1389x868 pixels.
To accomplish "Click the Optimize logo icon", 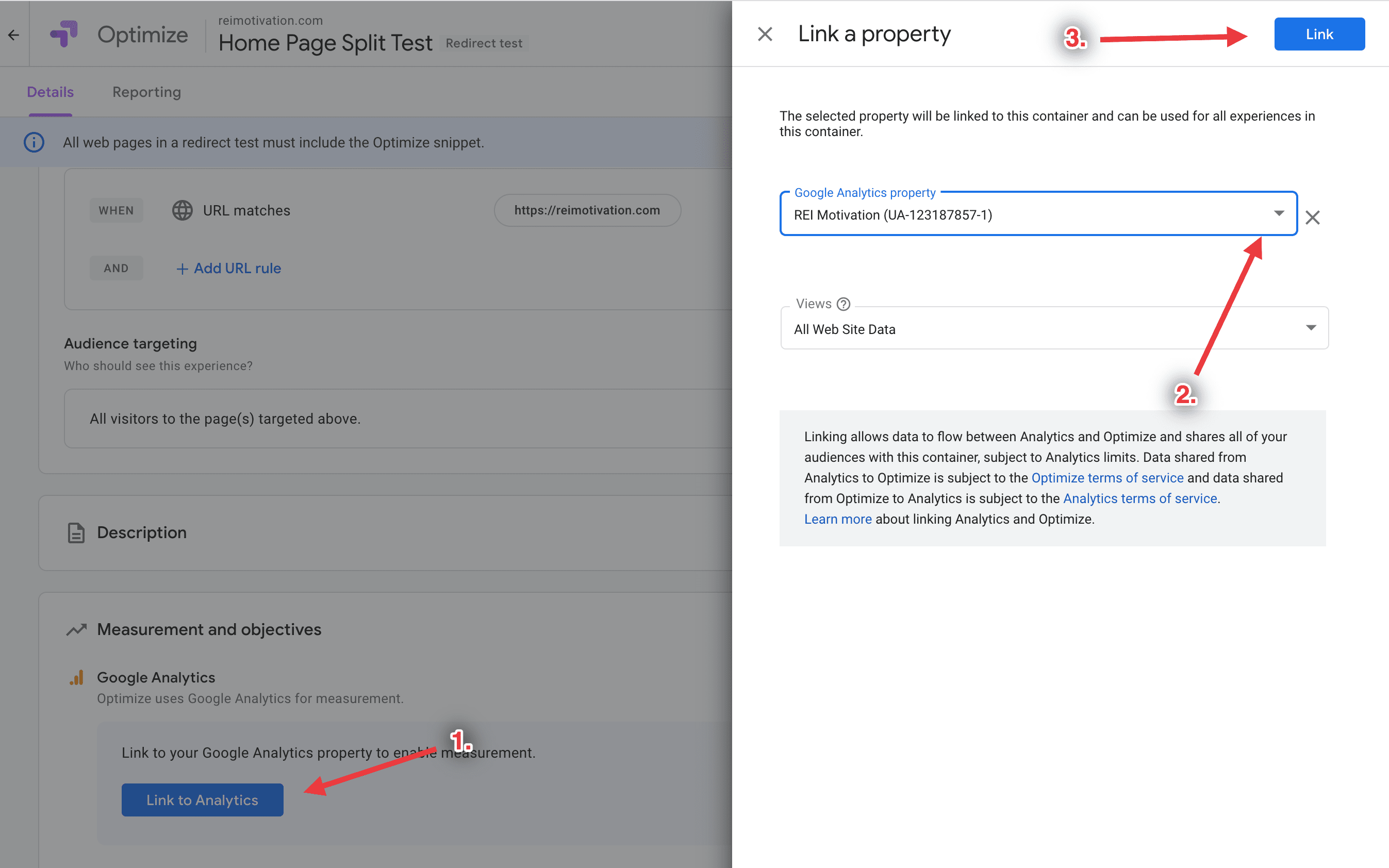I will point(64,34).
